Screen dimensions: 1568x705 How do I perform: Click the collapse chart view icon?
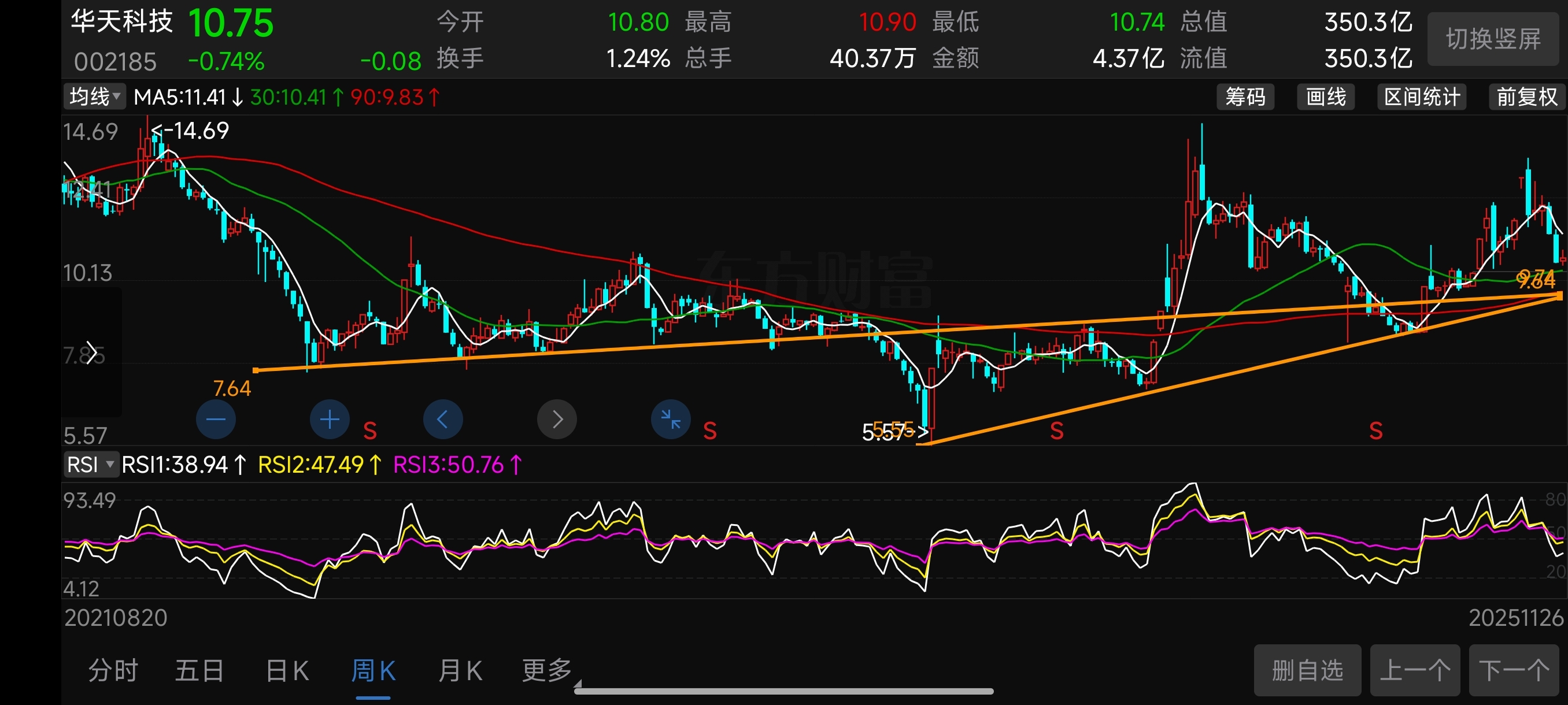tap(670, 419)
